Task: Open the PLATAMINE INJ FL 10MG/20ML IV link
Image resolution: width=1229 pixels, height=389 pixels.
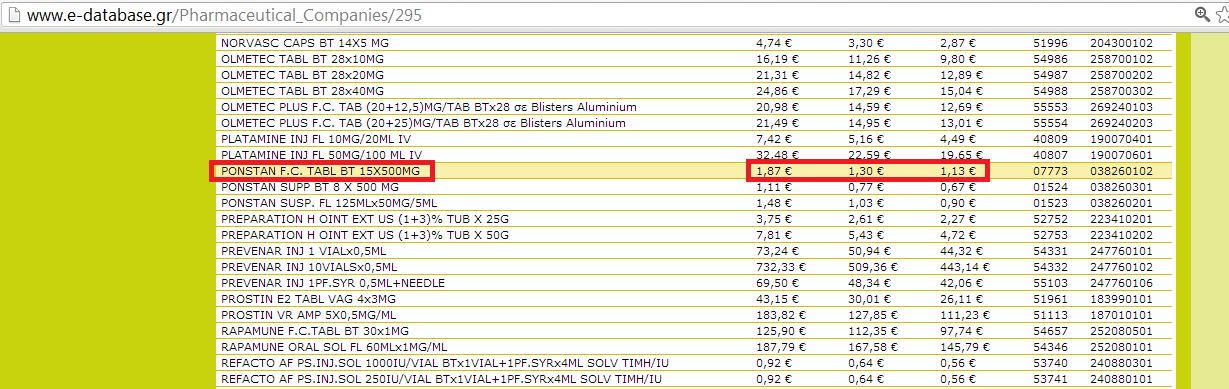Action: coord(317,139)
